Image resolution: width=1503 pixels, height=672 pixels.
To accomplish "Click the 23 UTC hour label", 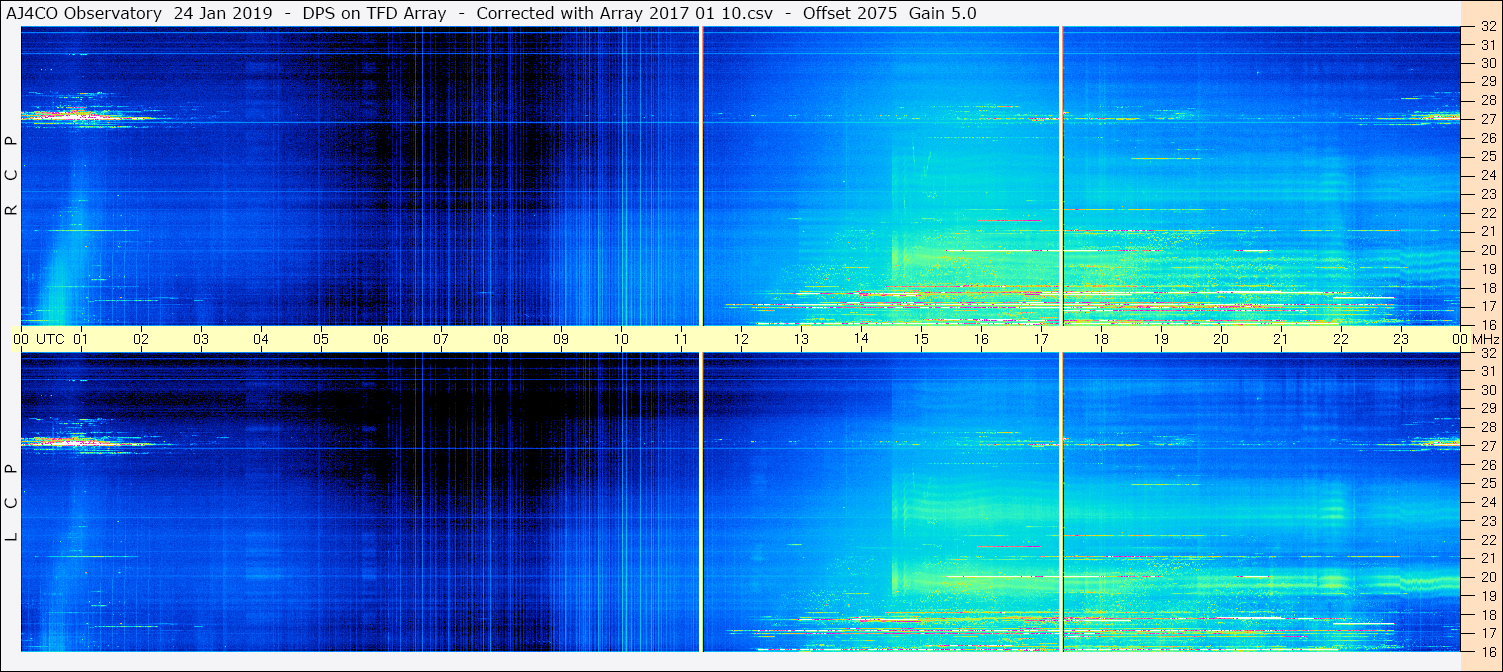I will coord(1401,339).
